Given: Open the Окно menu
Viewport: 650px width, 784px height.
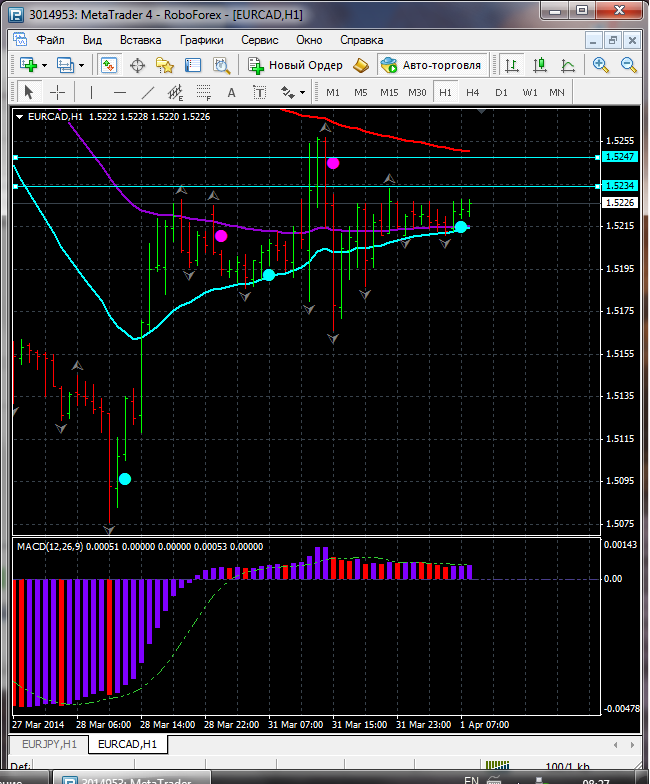Looking at the screenshot, I should tap(309, 40).
